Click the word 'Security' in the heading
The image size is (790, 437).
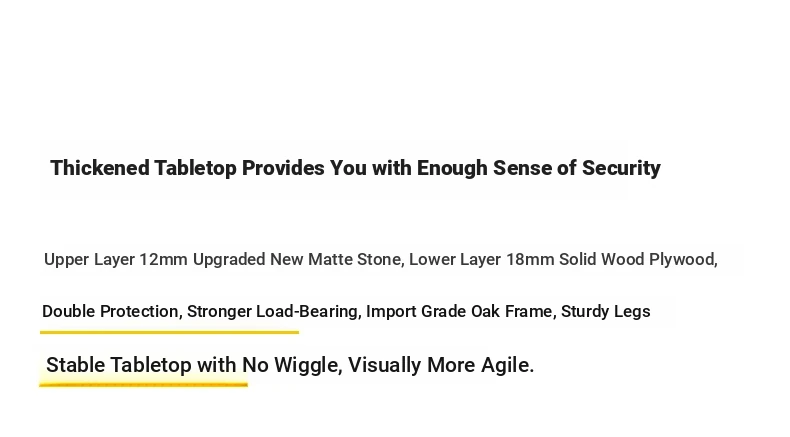[x=621, y=168]
